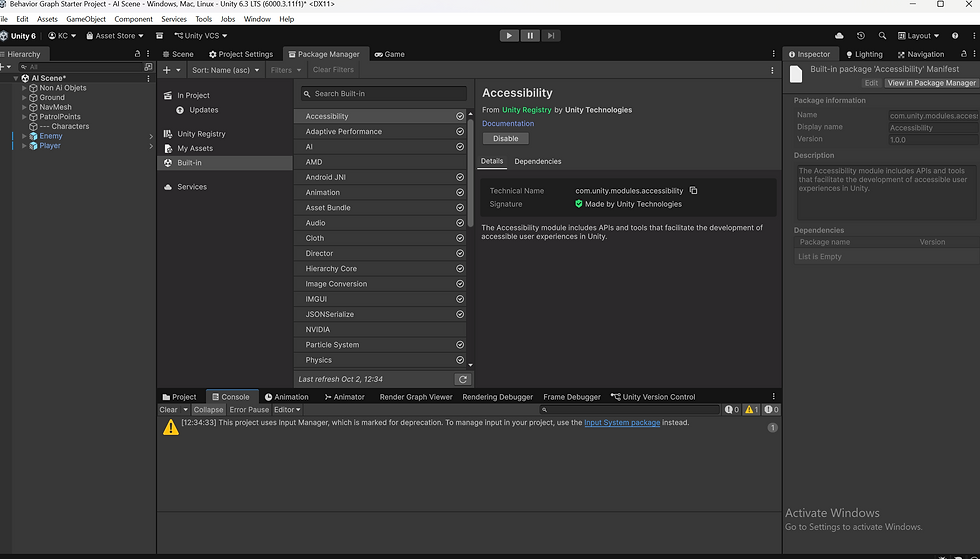Switch to the Unity Version Control tab
980x559 pixels.
pyautogui.click(x=653, y=397)
